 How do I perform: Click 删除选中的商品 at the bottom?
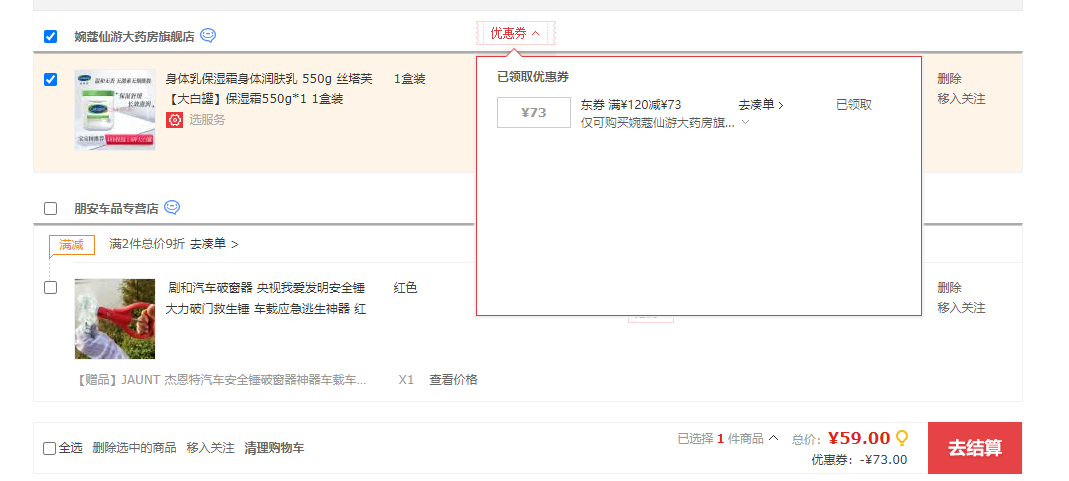tap(134, 448)
